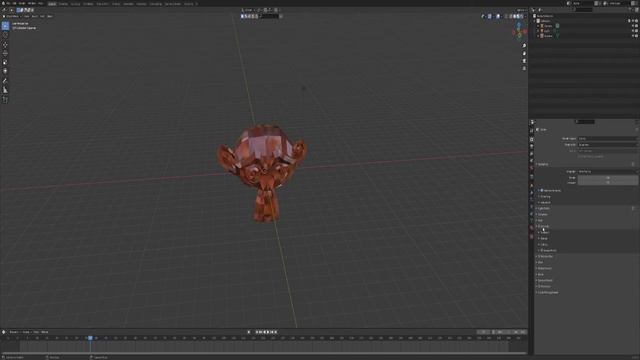Open the Scene properties tab
Image resolution: width=640 pixels, height=360 pixels.
pyautogui.click(x=531, y=161)
